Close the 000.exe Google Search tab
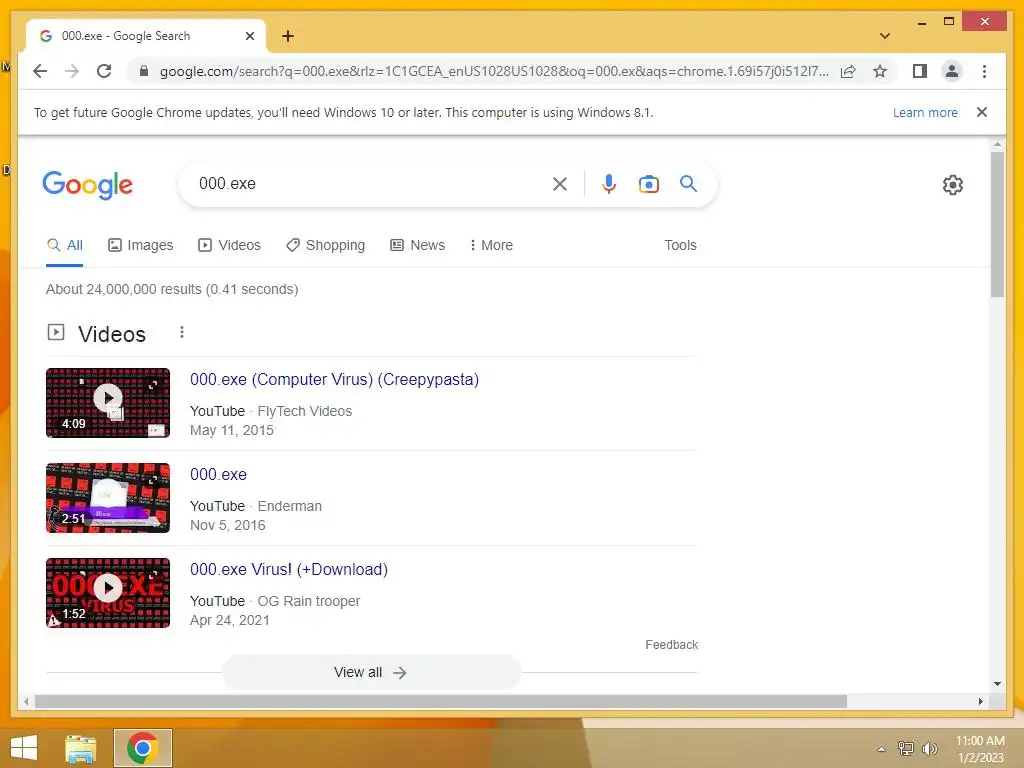This screenshot has width=1024, height=768. (x=249, y=36)
